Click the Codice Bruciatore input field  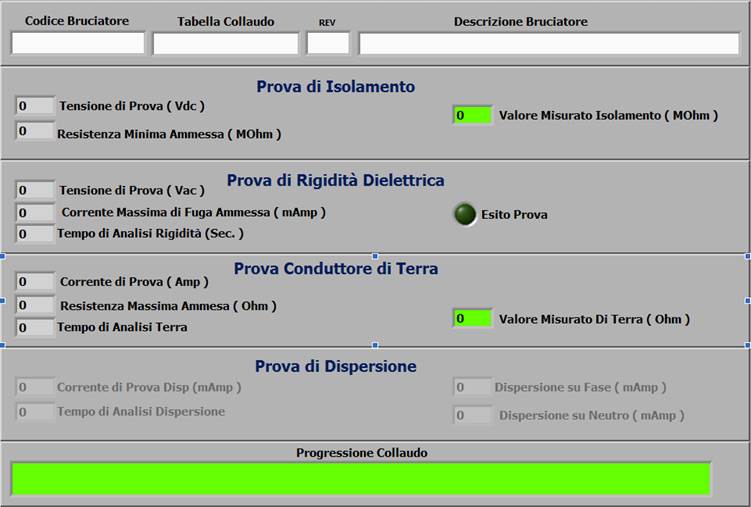coord(78,43)
